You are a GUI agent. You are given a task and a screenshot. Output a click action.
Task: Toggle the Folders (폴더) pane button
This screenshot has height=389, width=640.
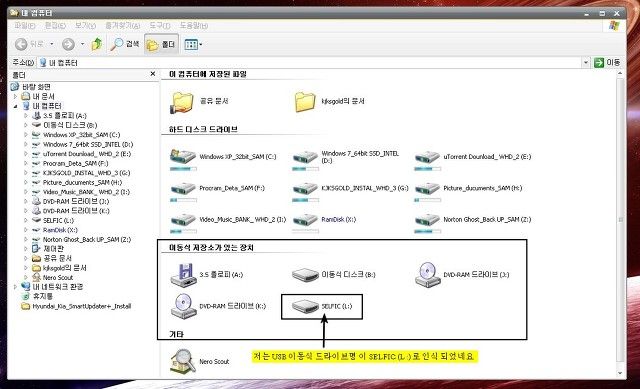coord(161,44)
